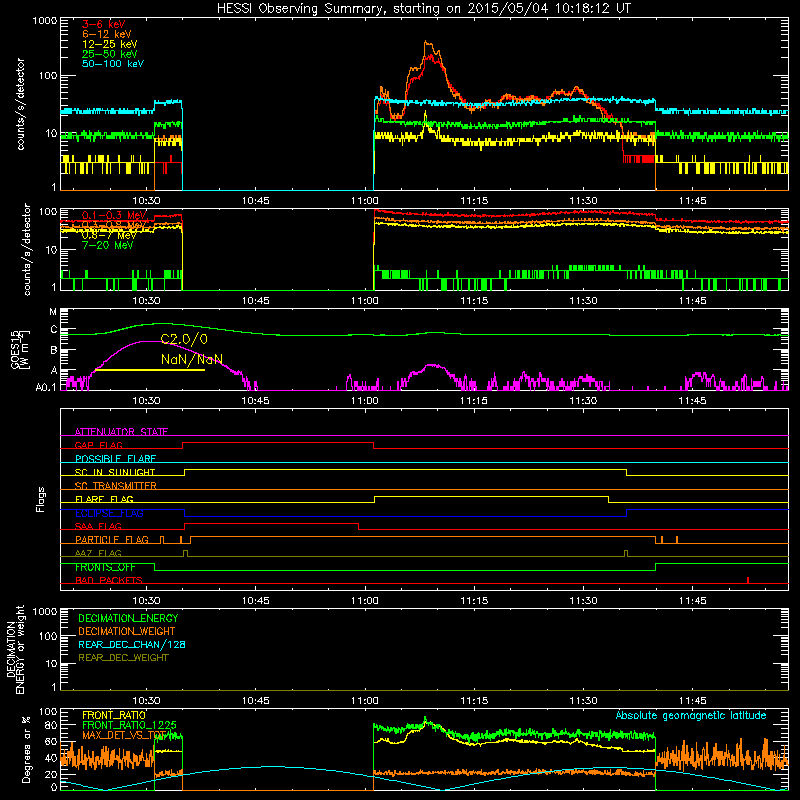Select the 25-50 keV legend label
The height and width of the screenshot is (800, 800).
click(110, 54)
